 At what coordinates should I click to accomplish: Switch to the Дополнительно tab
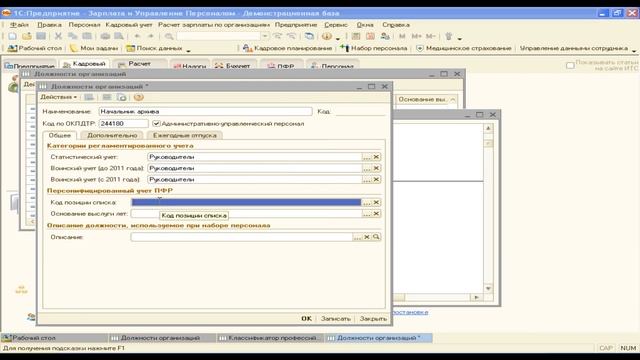click(112, 135)
